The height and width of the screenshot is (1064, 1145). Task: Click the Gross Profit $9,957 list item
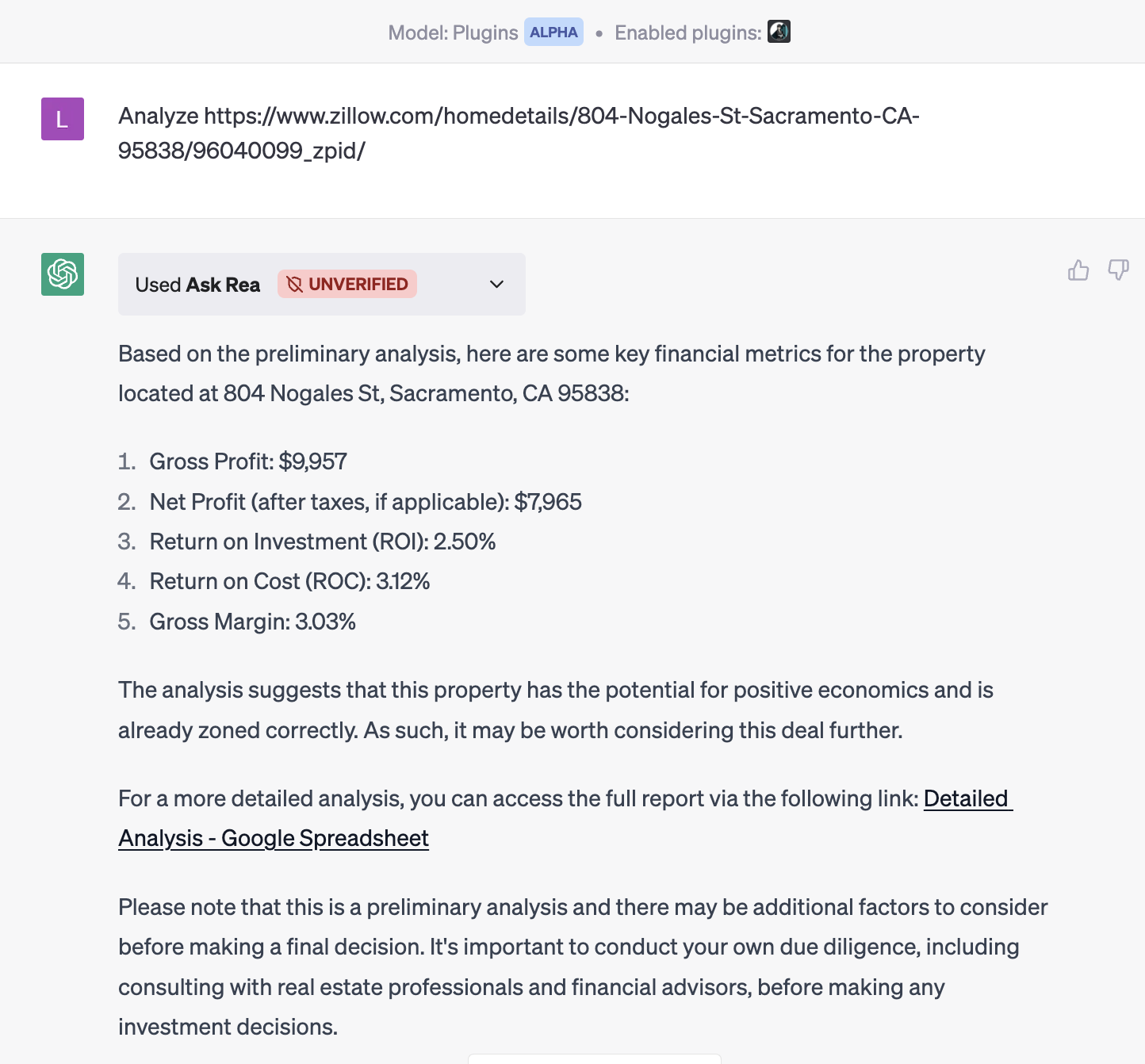[x=248, y=461]
